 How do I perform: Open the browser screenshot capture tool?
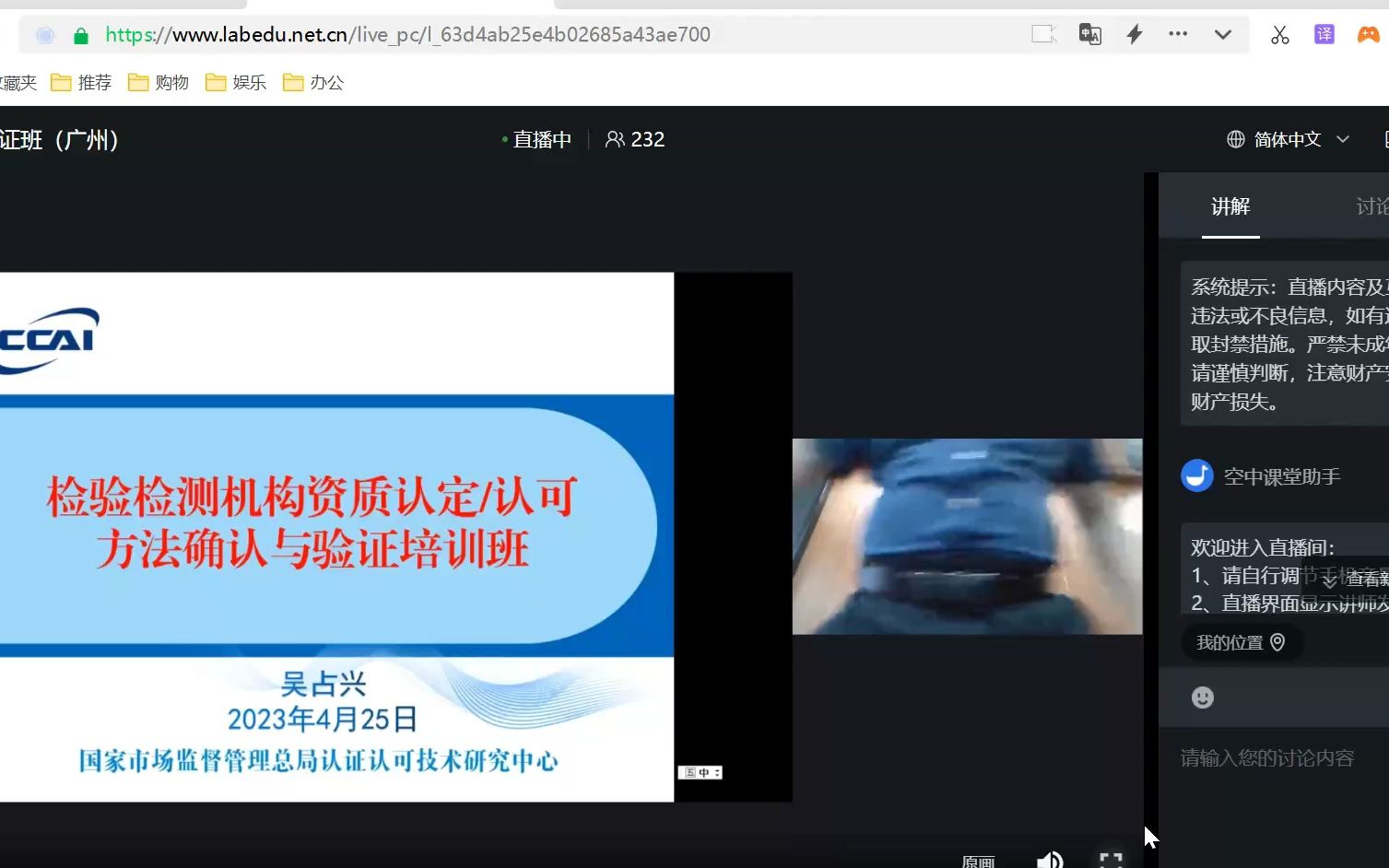coord(1042,34)
